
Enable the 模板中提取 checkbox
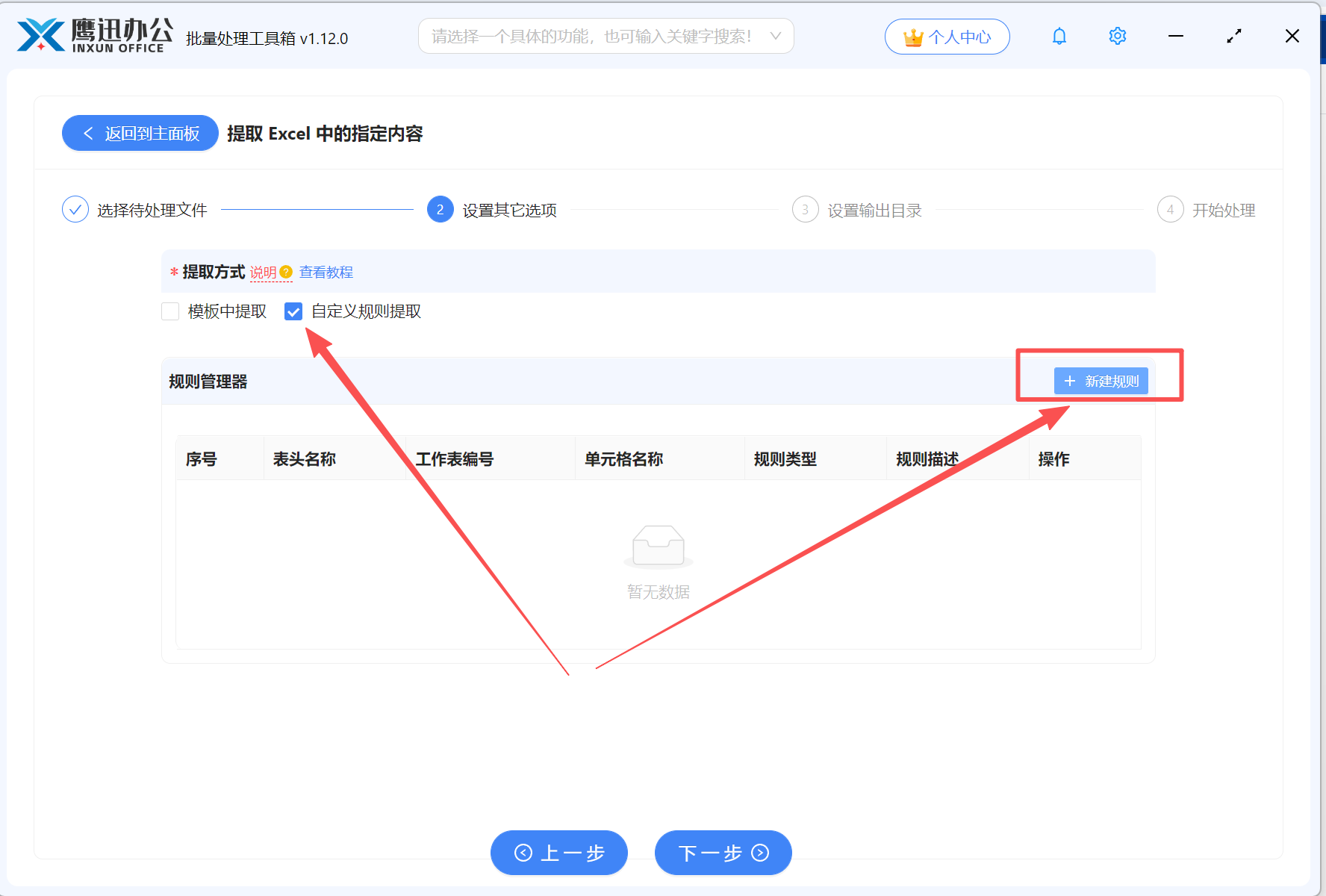pyautogui.click(x=170, y=311)
